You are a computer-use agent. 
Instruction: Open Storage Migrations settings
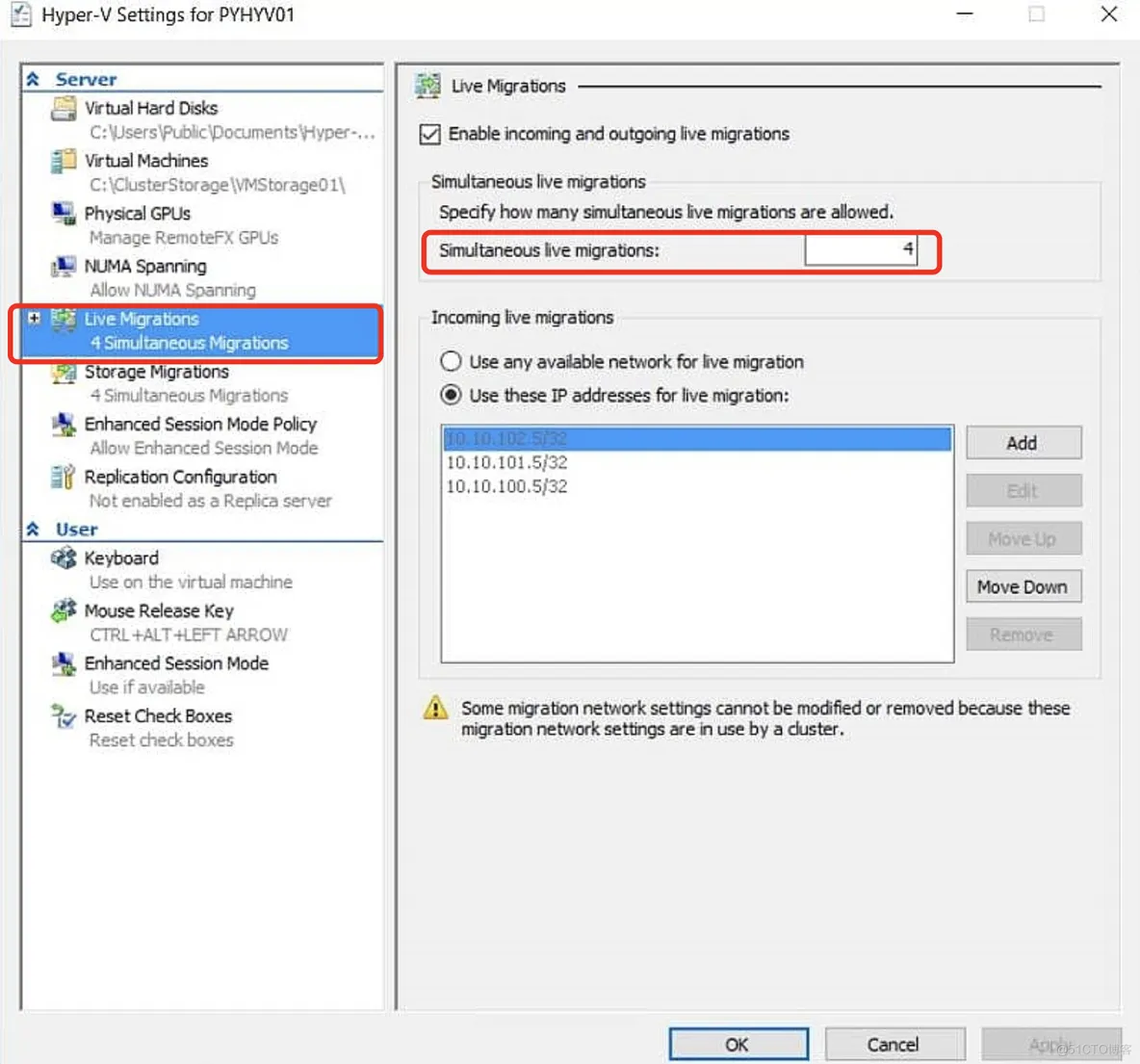156,372
